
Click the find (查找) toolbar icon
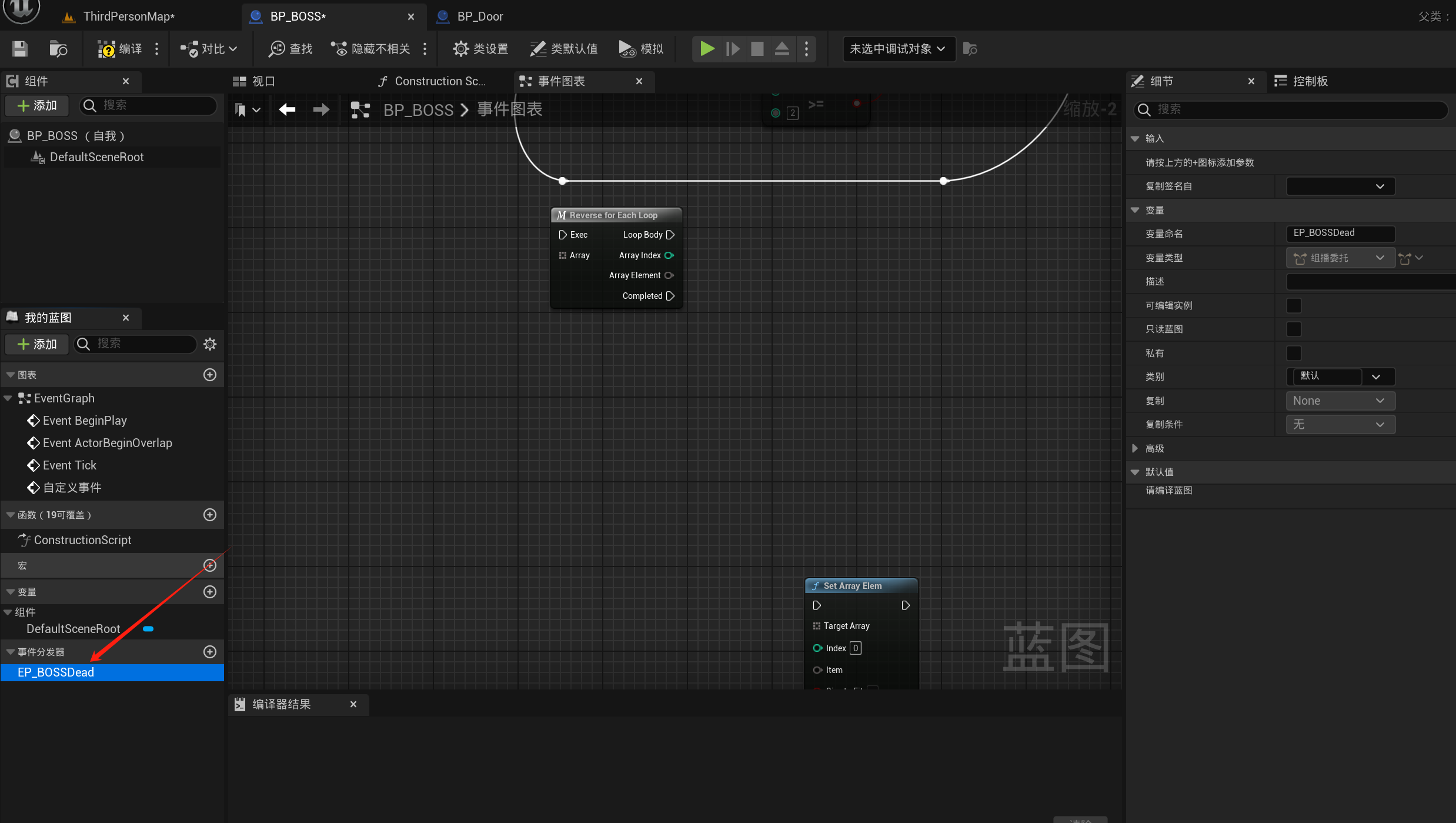(276, 49)
